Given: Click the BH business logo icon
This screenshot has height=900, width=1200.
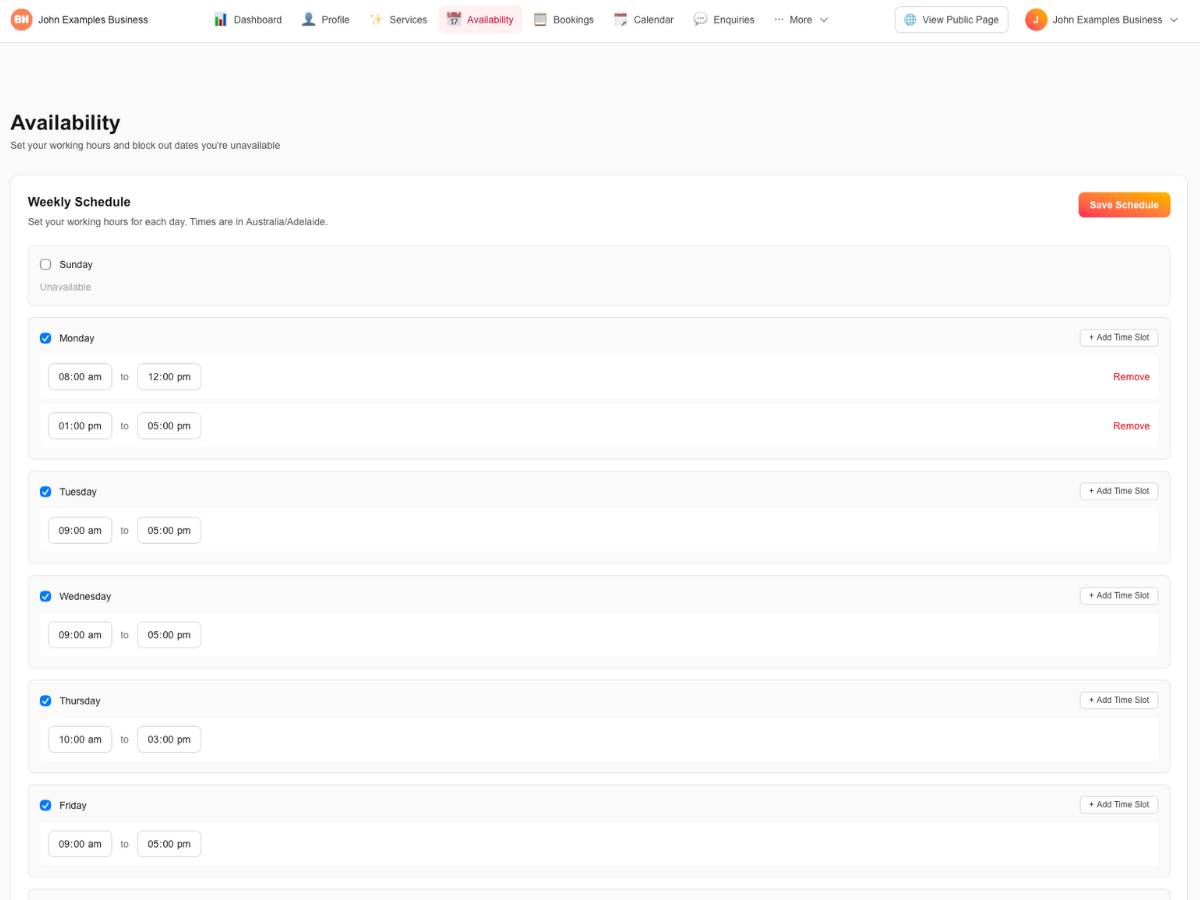Looking at the screenshot, I should [x=20, y=18].
